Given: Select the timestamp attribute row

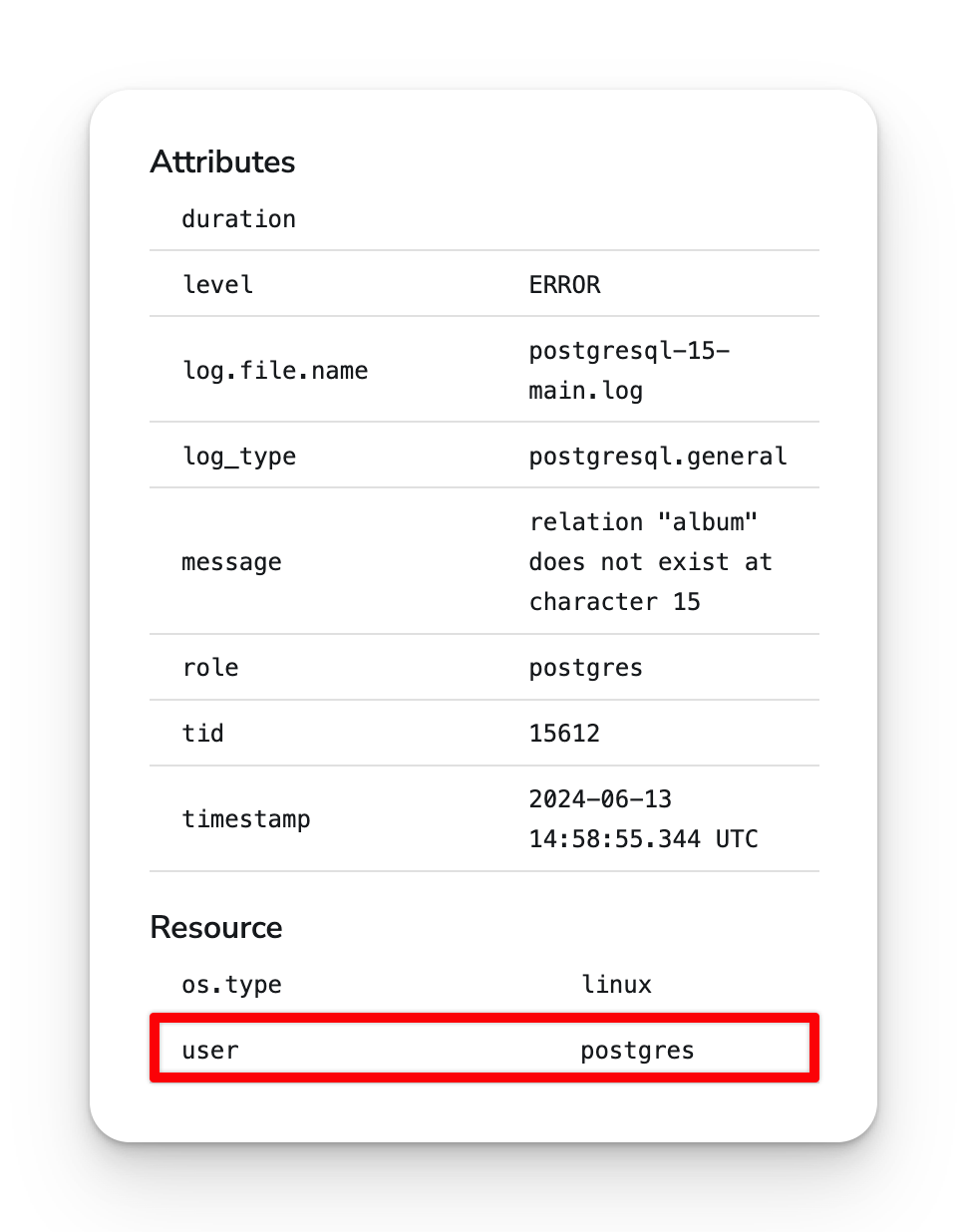Looking at the screenshot, I should point(246,818).
